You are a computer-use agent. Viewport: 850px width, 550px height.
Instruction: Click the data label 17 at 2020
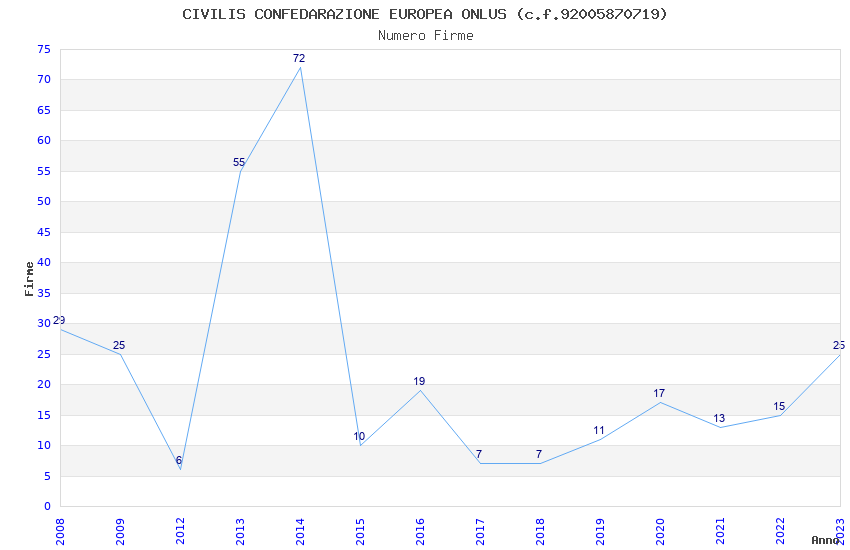pyautogui.click(x=659, y=394)
